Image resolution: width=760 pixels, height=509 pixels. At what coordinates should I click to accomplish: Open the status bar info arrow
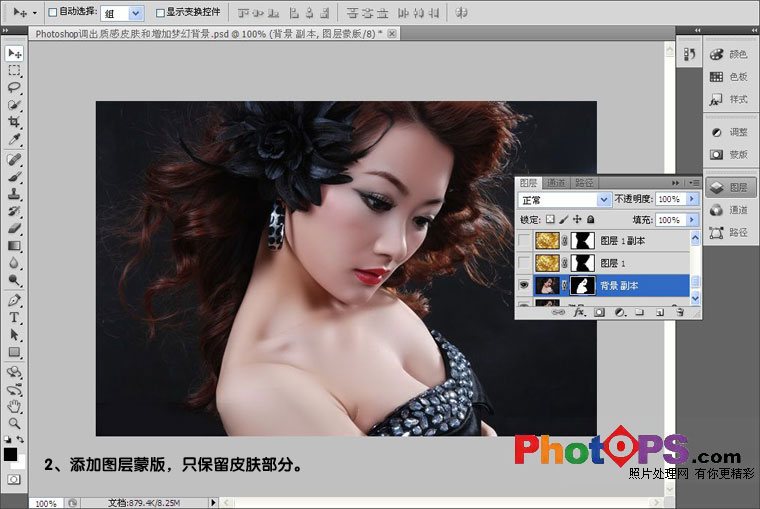tap(213, 503)
